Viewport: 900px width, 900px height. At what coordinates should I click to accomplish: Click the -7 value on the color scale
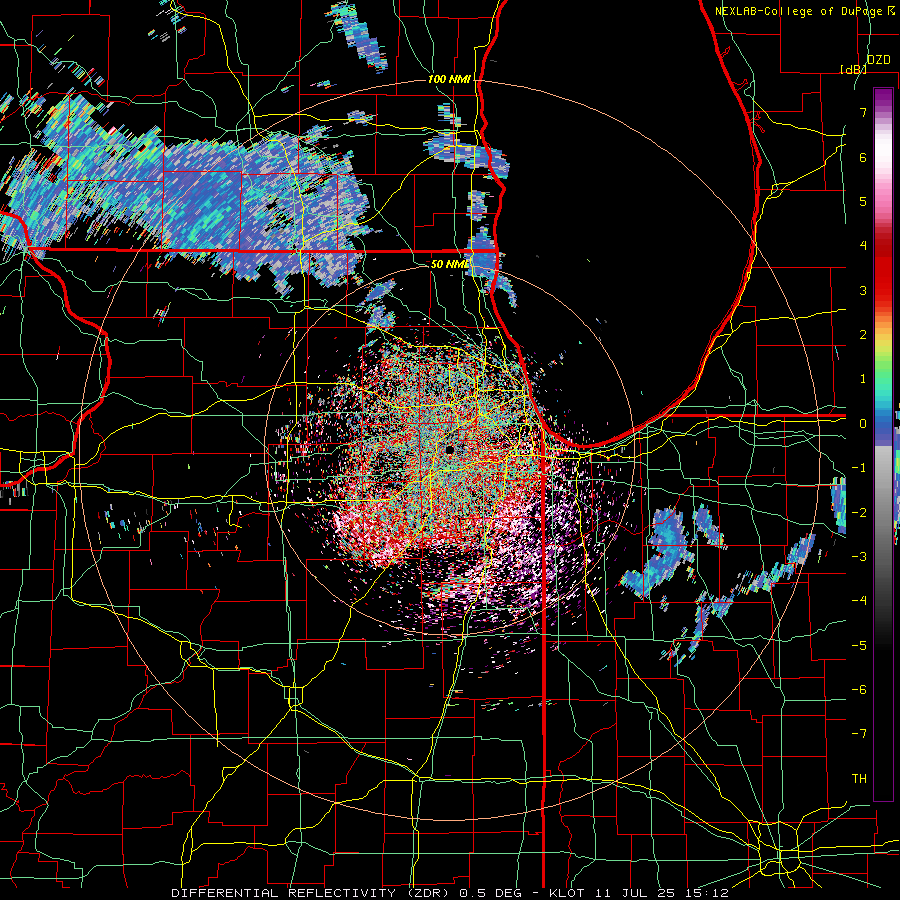(x=859, y=734)
